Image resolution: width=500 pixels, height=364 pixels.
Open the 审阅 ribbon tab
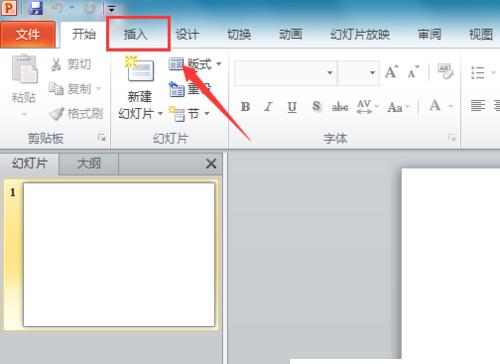tap(429, 34)
